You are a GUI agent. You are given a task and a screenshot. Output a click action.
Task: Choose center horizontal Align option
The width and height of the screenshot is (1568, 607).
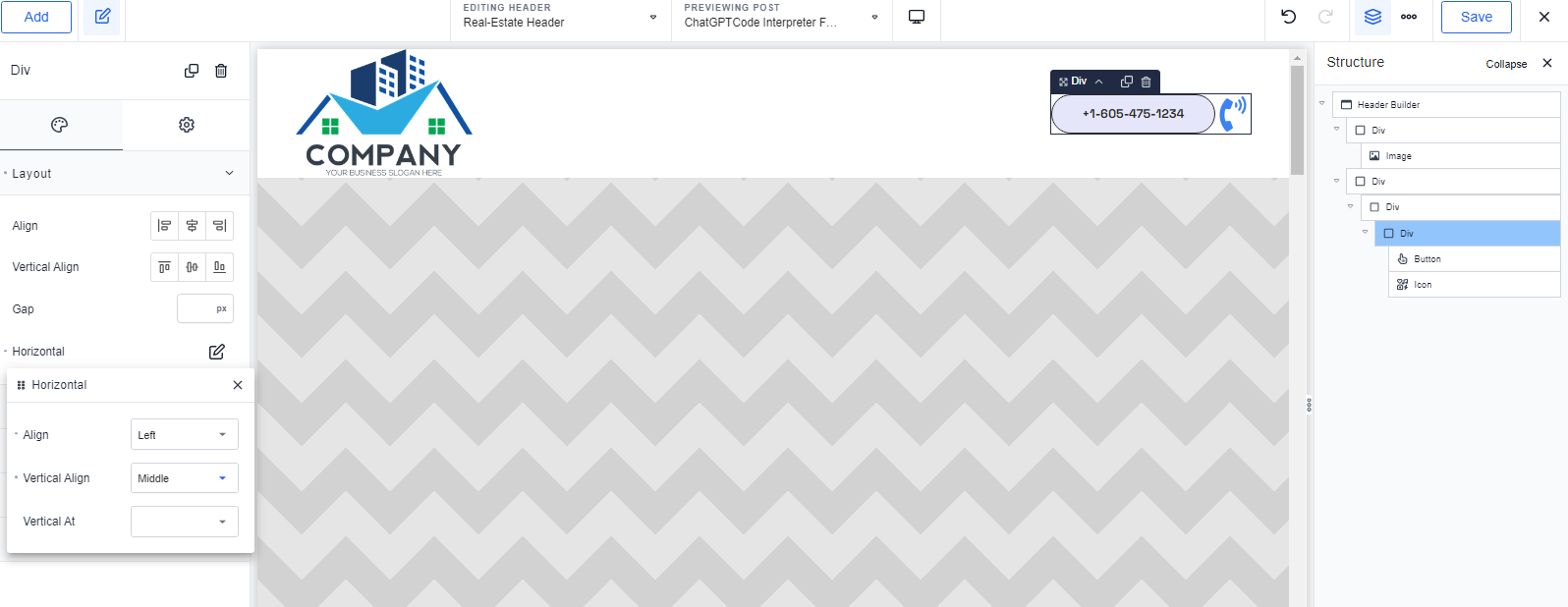click(x=192, y=226)
